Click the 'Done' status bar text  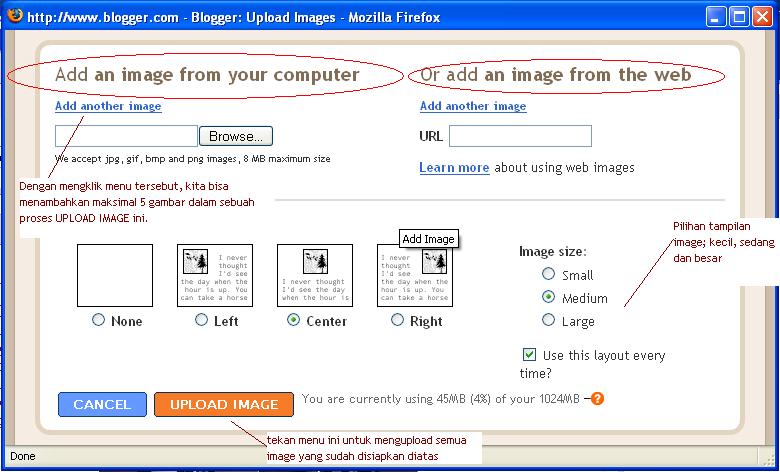click(x=23, y=456)
